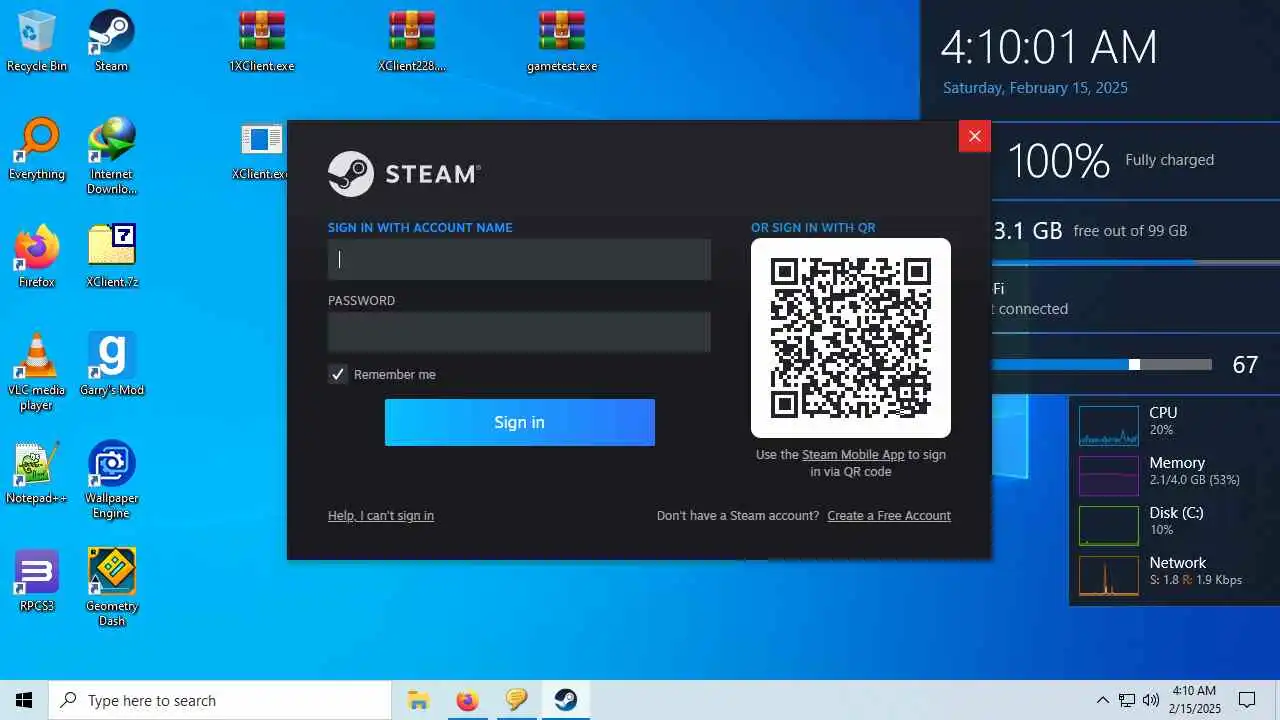Viewport: 1280px width, 720px height.
Task: Follow the Steam Mobile App link
Action: click(853, 454)
